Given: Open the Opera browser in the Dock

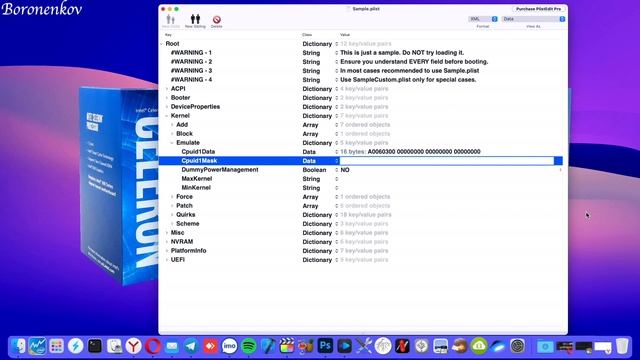Looking at the screenshot, I should [153, 347].
